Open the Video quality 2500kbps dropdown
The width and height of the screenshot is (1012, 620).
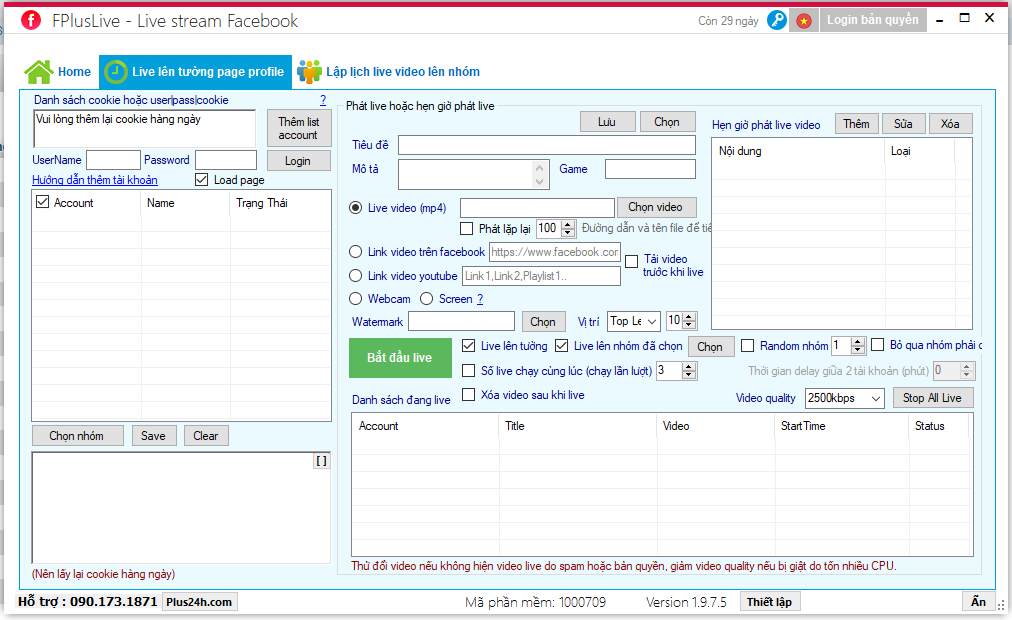click(x=844, y=398)
